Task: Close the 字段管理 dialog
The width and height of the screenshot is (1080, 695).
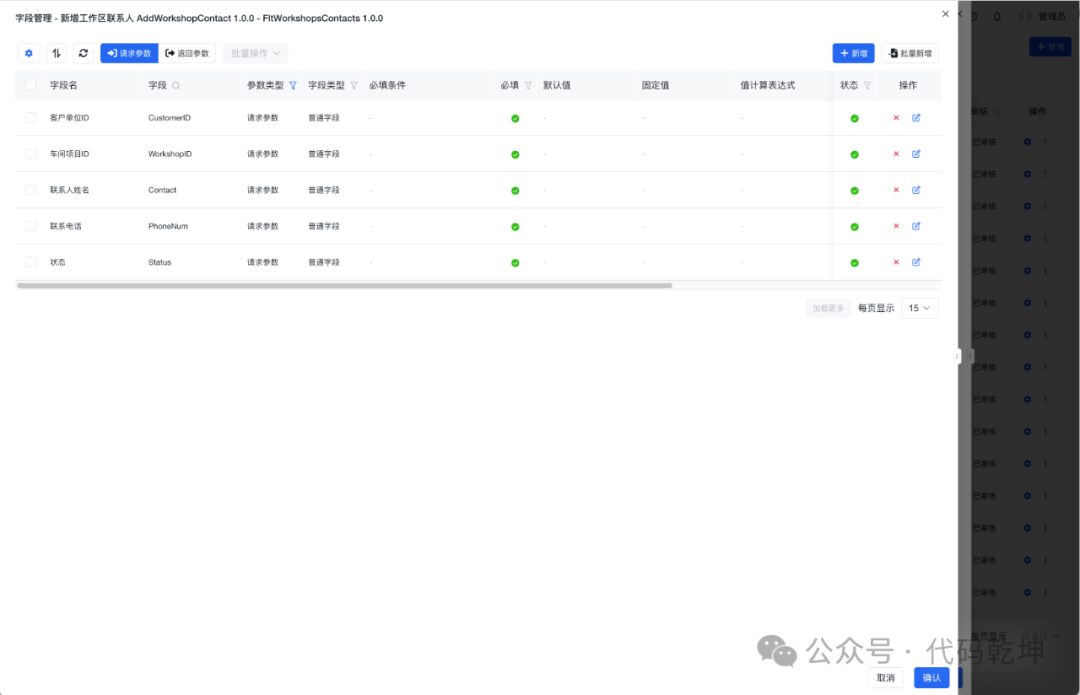Action: click(x=945, y=14)
